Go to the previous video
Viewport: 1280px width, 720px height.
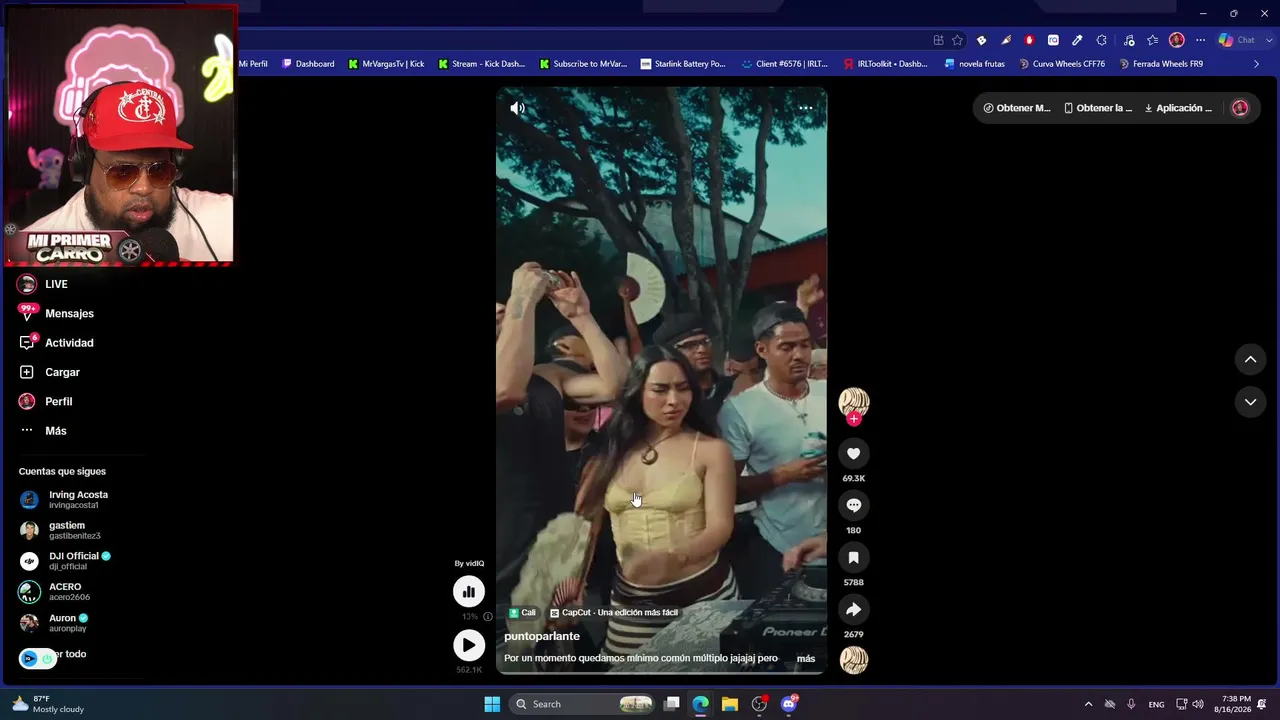pyautogui.click(x=1250, y=360)
